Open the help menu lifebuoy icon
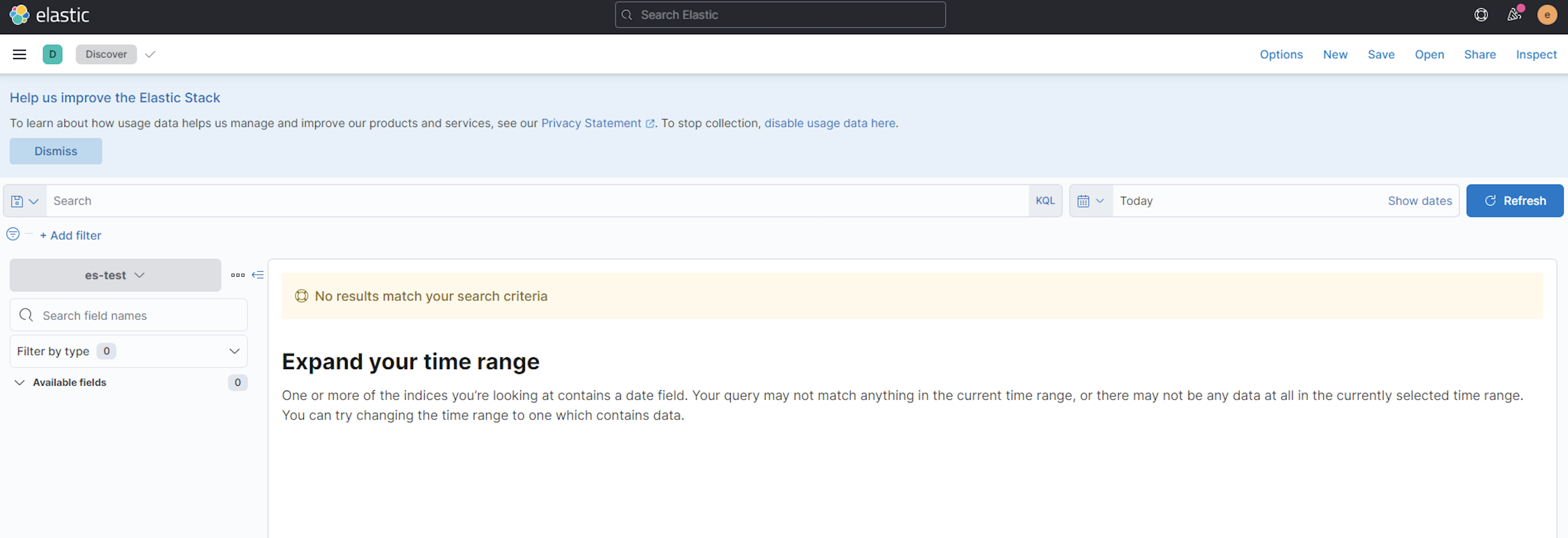This screenshot has width=1568, height=538. click(x=1481, y=14)
